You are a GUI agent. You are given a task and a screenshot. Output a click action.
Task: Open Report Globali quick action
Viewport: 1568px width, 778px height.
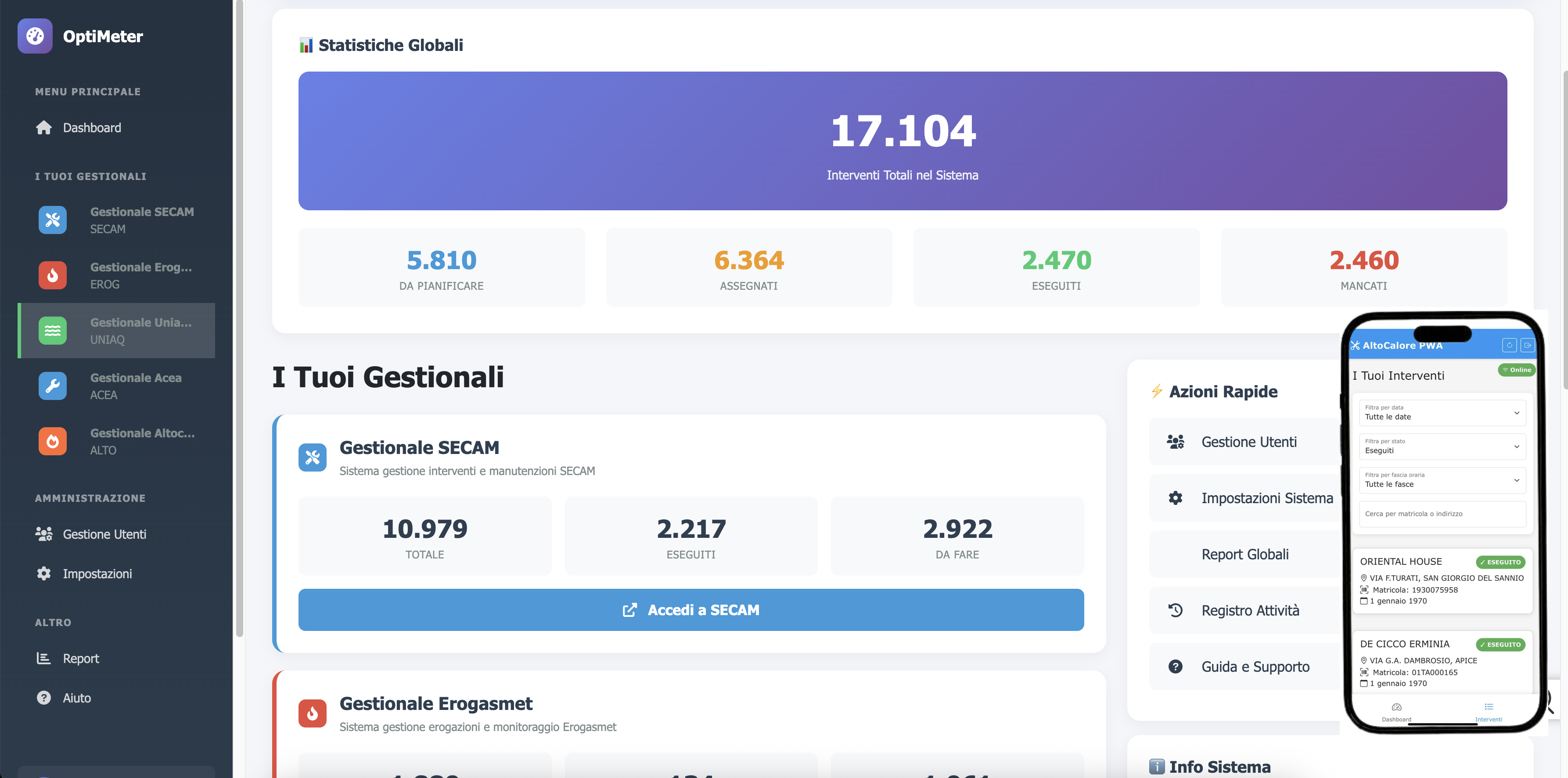[1245, 554]
